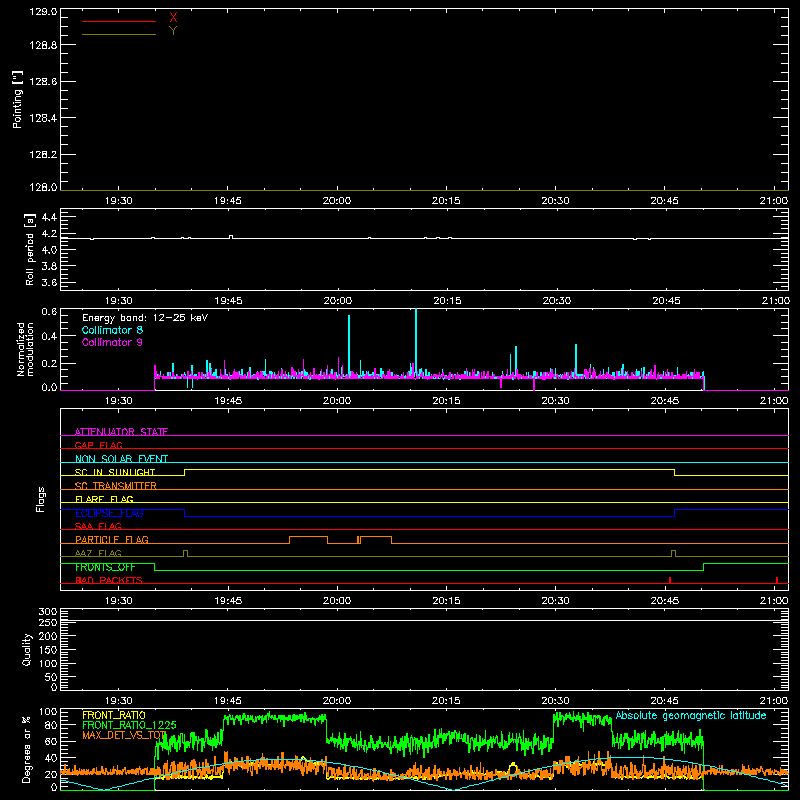Select the red 'X' legend letter
This screenshot has height=800, width=800.
click(x=173, y=18)
